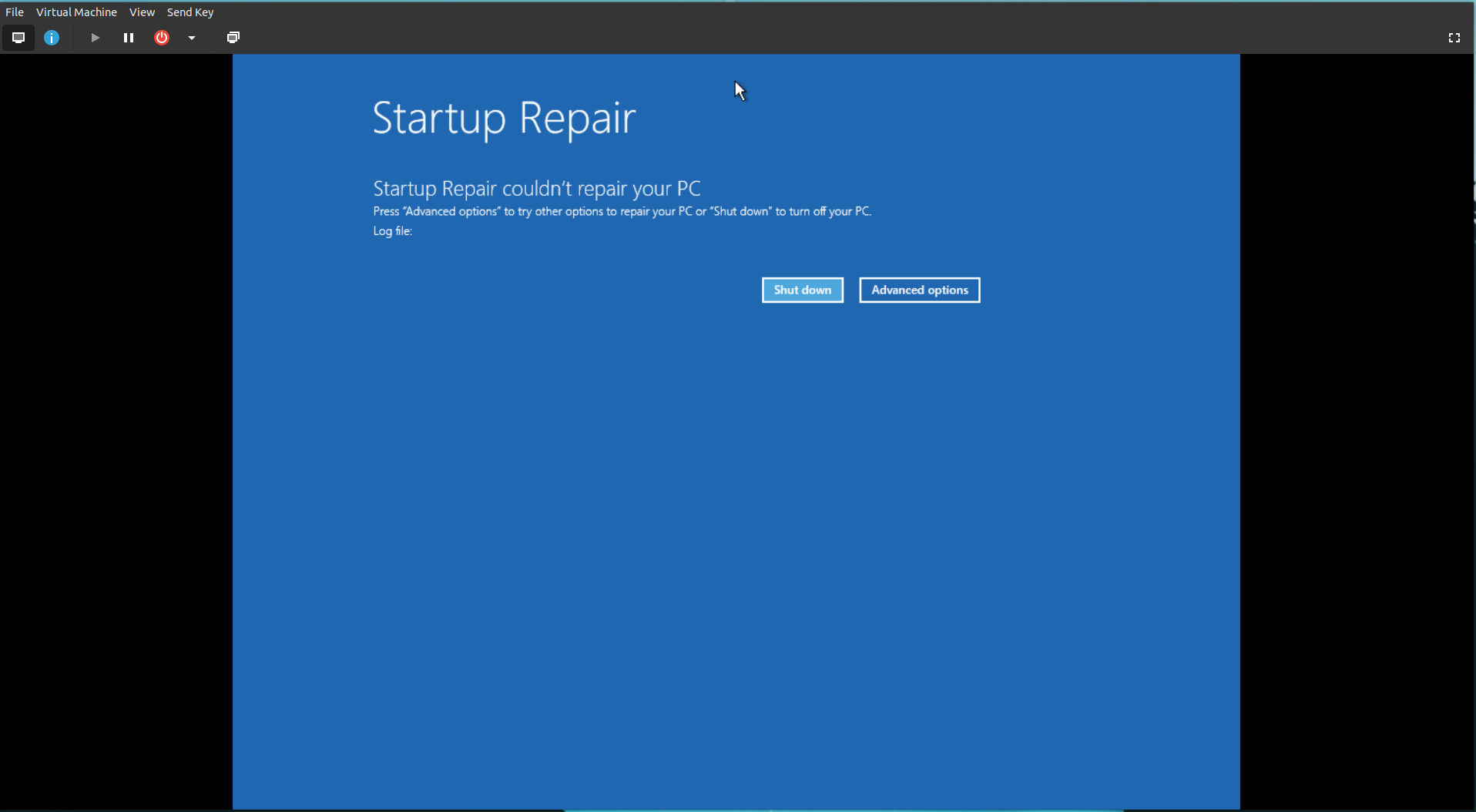Toggle fullscreen view of the VM
1476x812 pixels.
point(1454,38)
